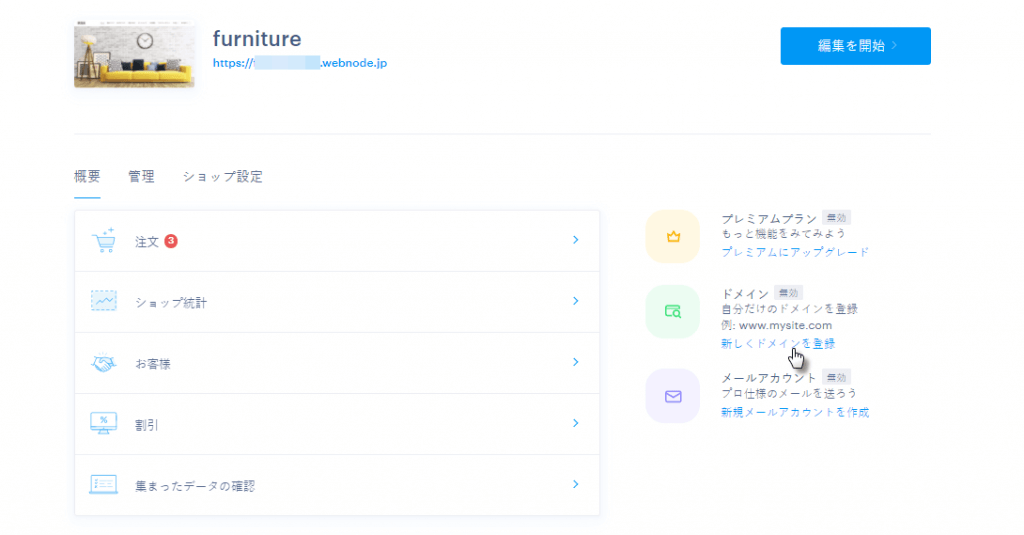Click the 無効 badge next to プレミアムプラン
The width and height of the screenshot is (1024, 535).
pos(837,218)
